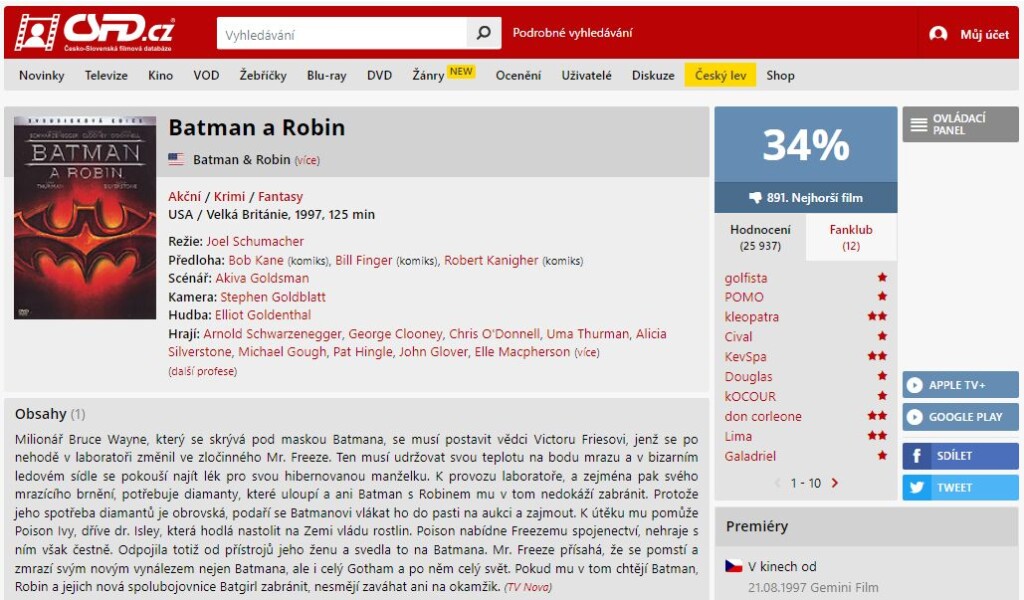Click the Google Play button
This screenshot has height=600, width=1024.
(960, 417)
